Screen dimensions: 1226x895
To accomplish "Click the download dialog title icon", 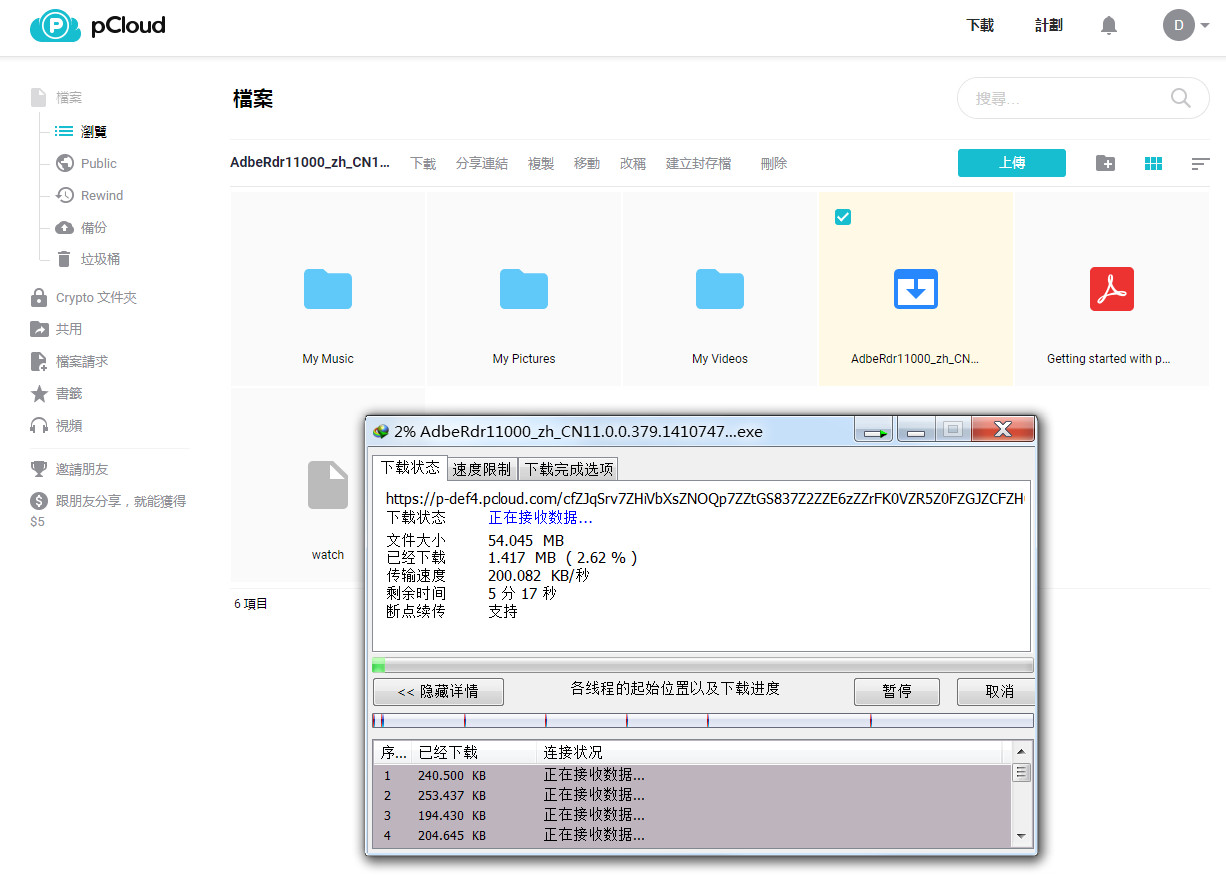I will click(381, 432).
